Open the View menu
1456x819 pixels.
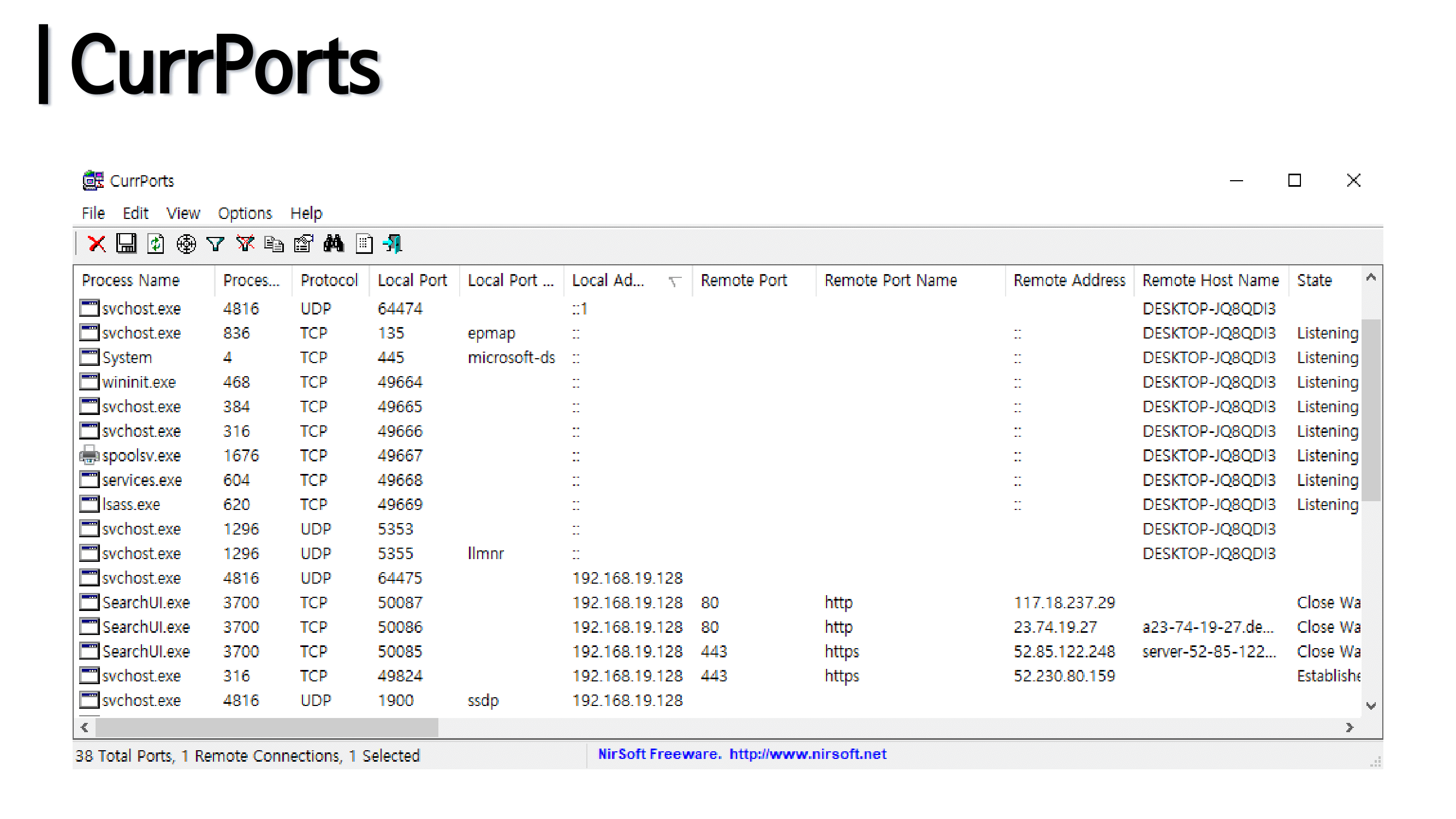[183, 213]
